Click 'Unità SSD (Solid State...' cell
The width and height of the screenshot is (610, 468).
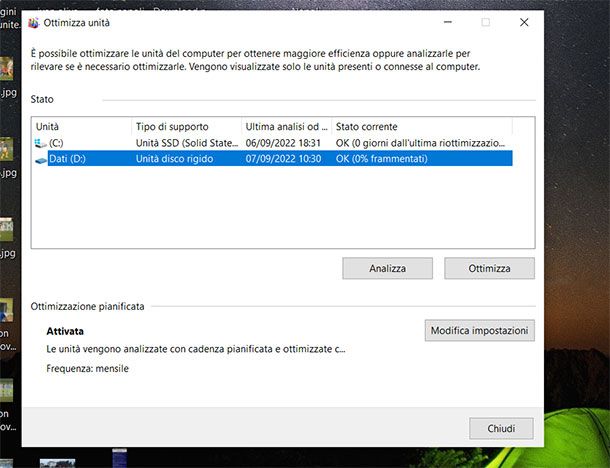click(187, 143)
